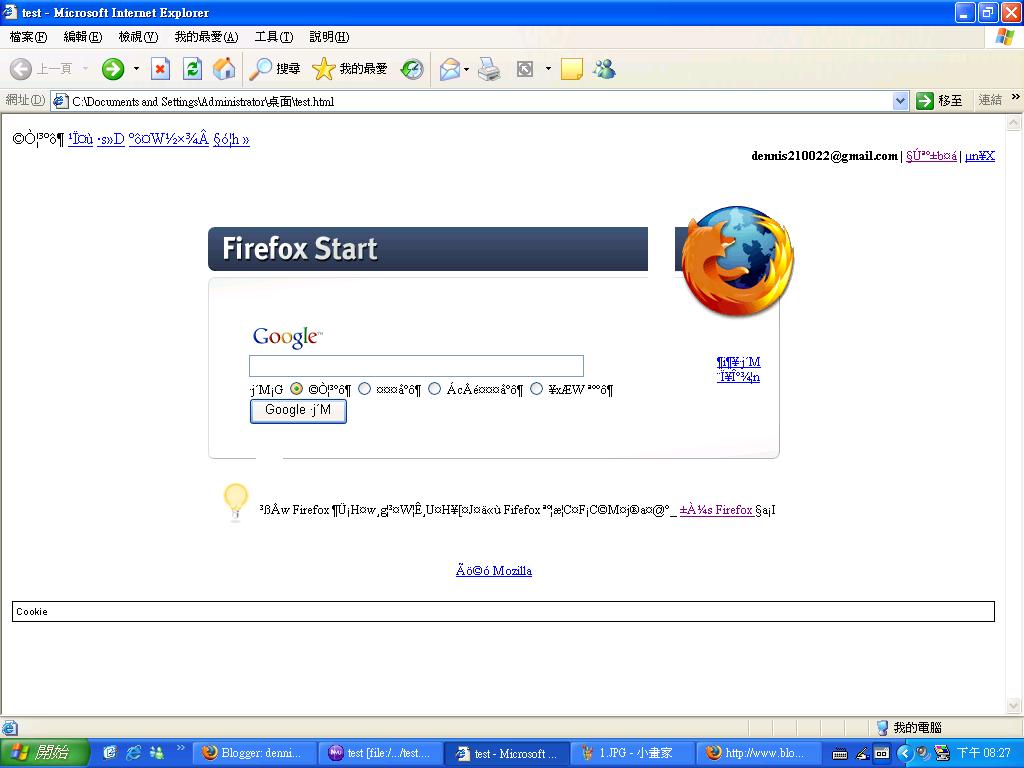Open the History clock icon
This screenshot has width=1024, height=768.
coord(412,69)
